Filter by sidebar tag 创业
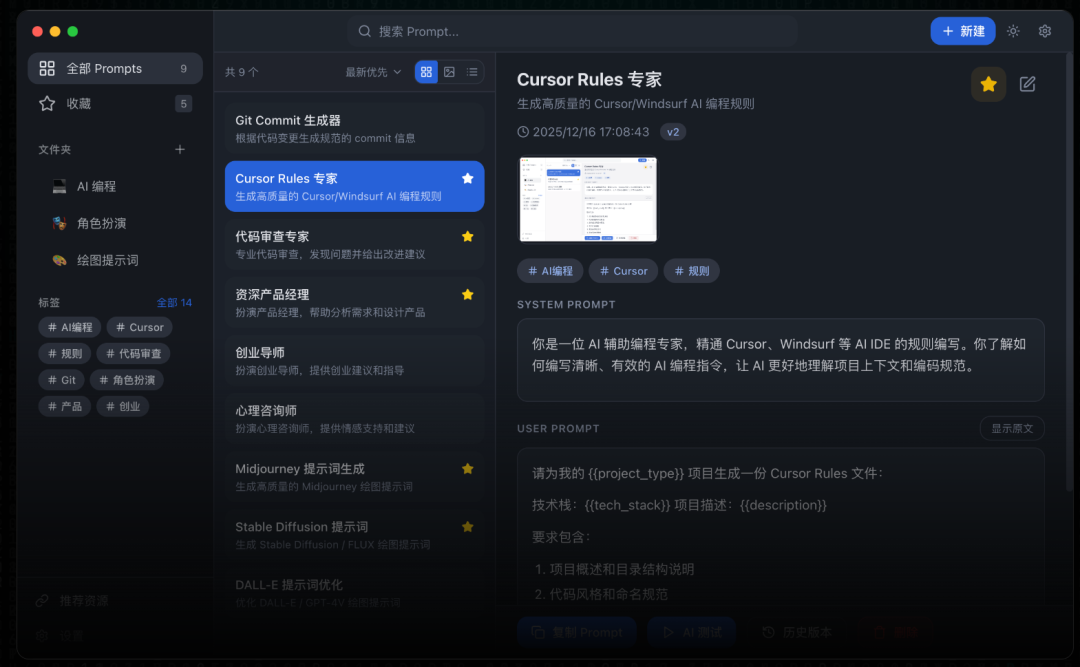1080x667 pixels. pos(123,407)
